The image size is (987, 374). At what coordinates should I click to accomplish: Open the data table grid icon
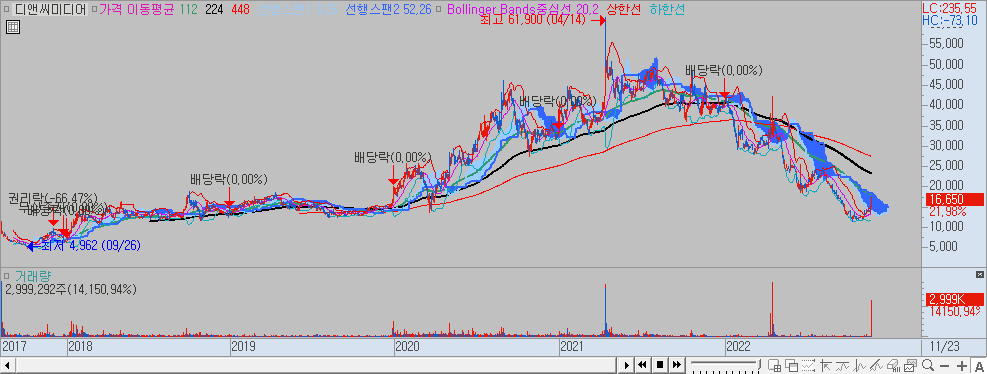(x=13, y=26)
